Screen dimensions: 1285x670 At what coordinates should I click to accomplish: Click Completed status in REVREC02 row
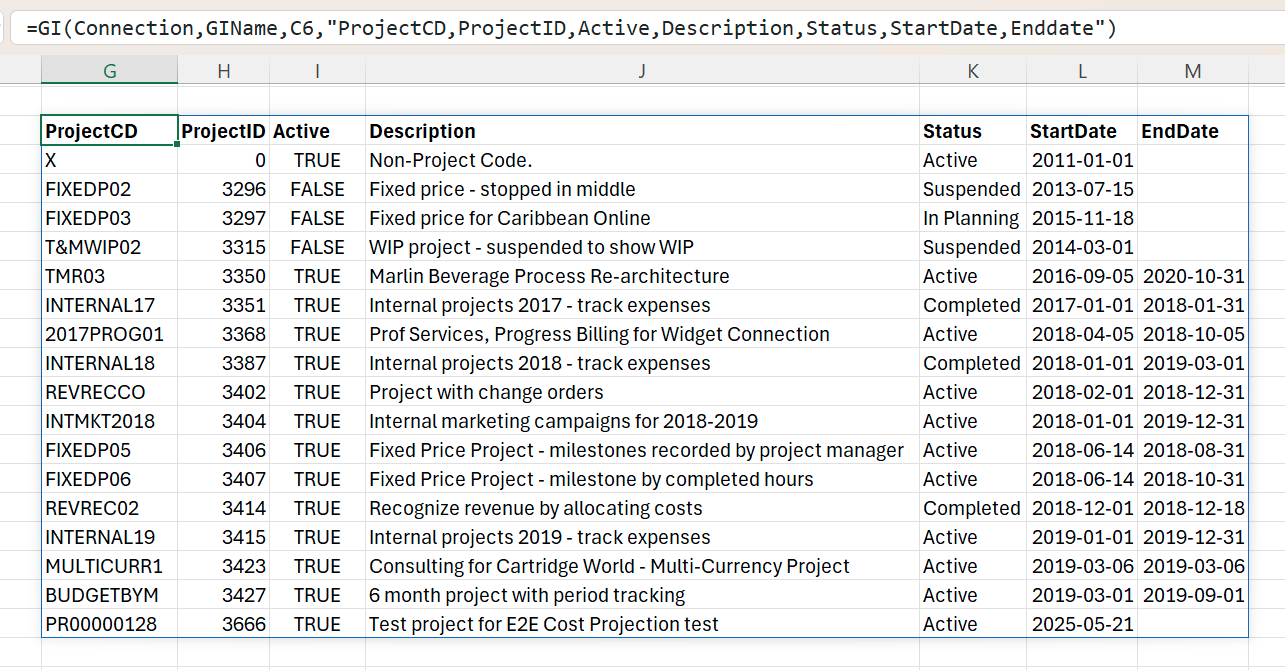(973, 508)
